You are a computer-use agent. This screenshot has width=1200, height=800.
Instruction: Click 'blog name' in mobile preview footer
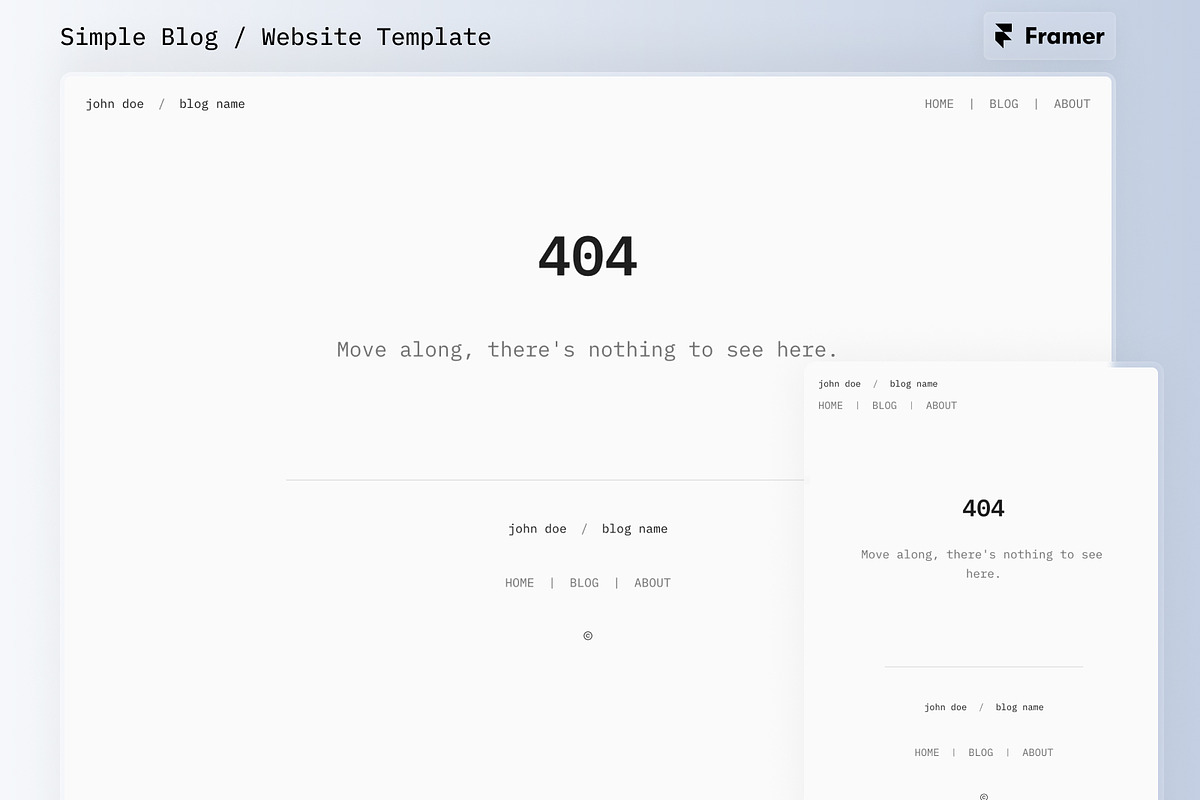pyautogui.click(x=1020, y=707)
